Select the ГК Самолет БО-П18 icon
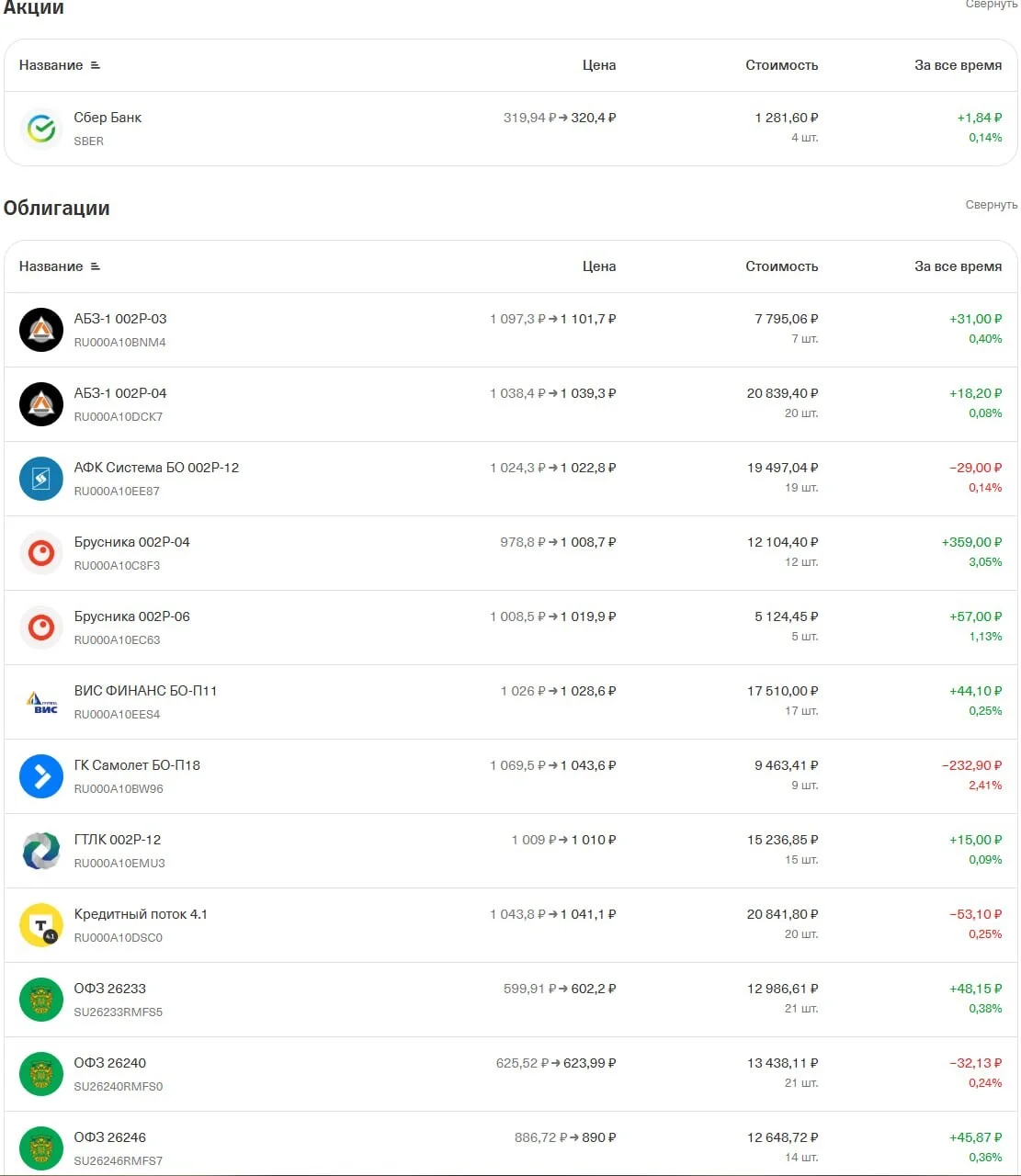The width and height of the screenshot is (1021, 1176). pos(41,776)
